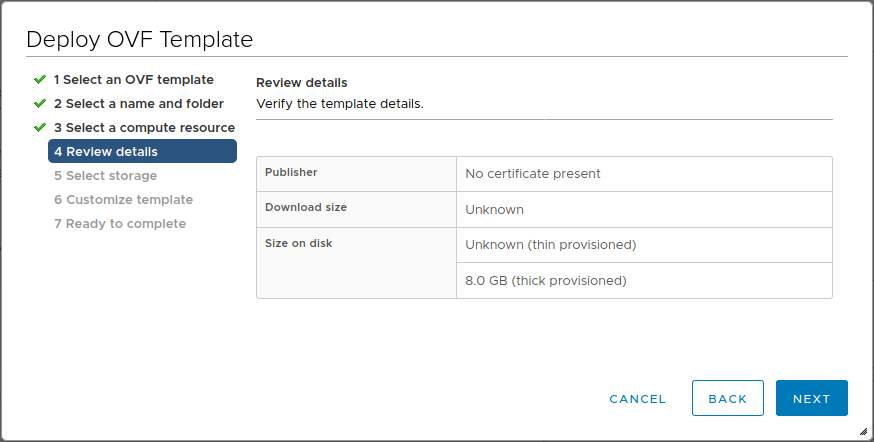The height and width of the screenshot is (442, 874).
Task: Select the highlighted Review details step
Action: [x=142, y=151]
